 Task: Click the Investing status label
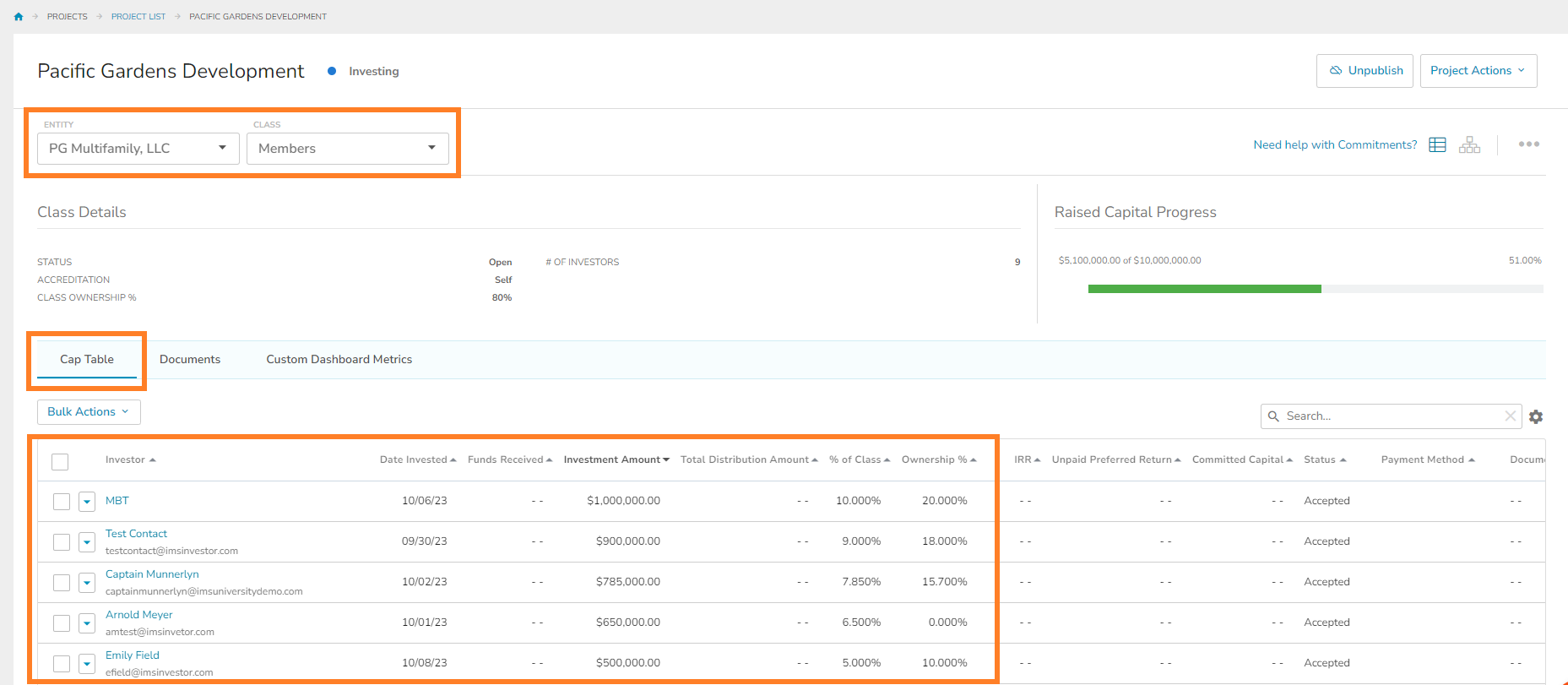[374, 72]
